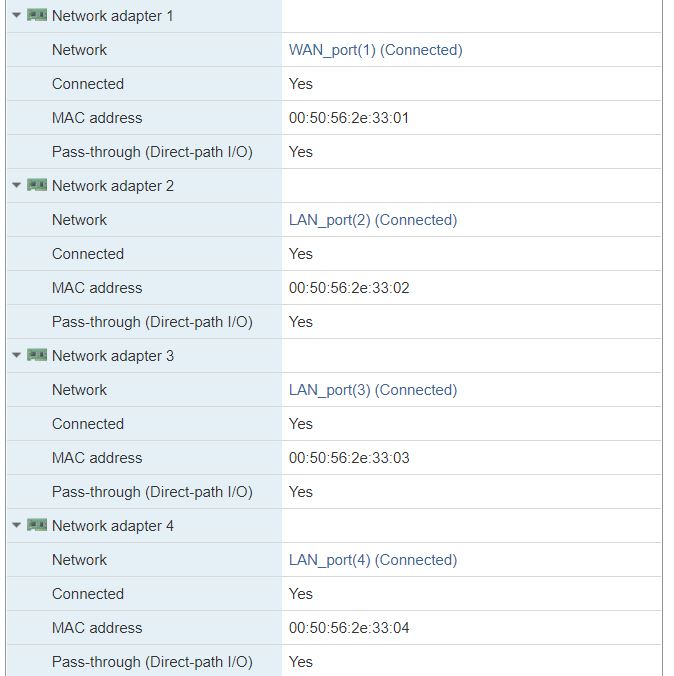Viewport: 674px width, 676px height.
Task: Select adapter 4 Connected status row
Action: pyautogui.click(x=334, y=594)
